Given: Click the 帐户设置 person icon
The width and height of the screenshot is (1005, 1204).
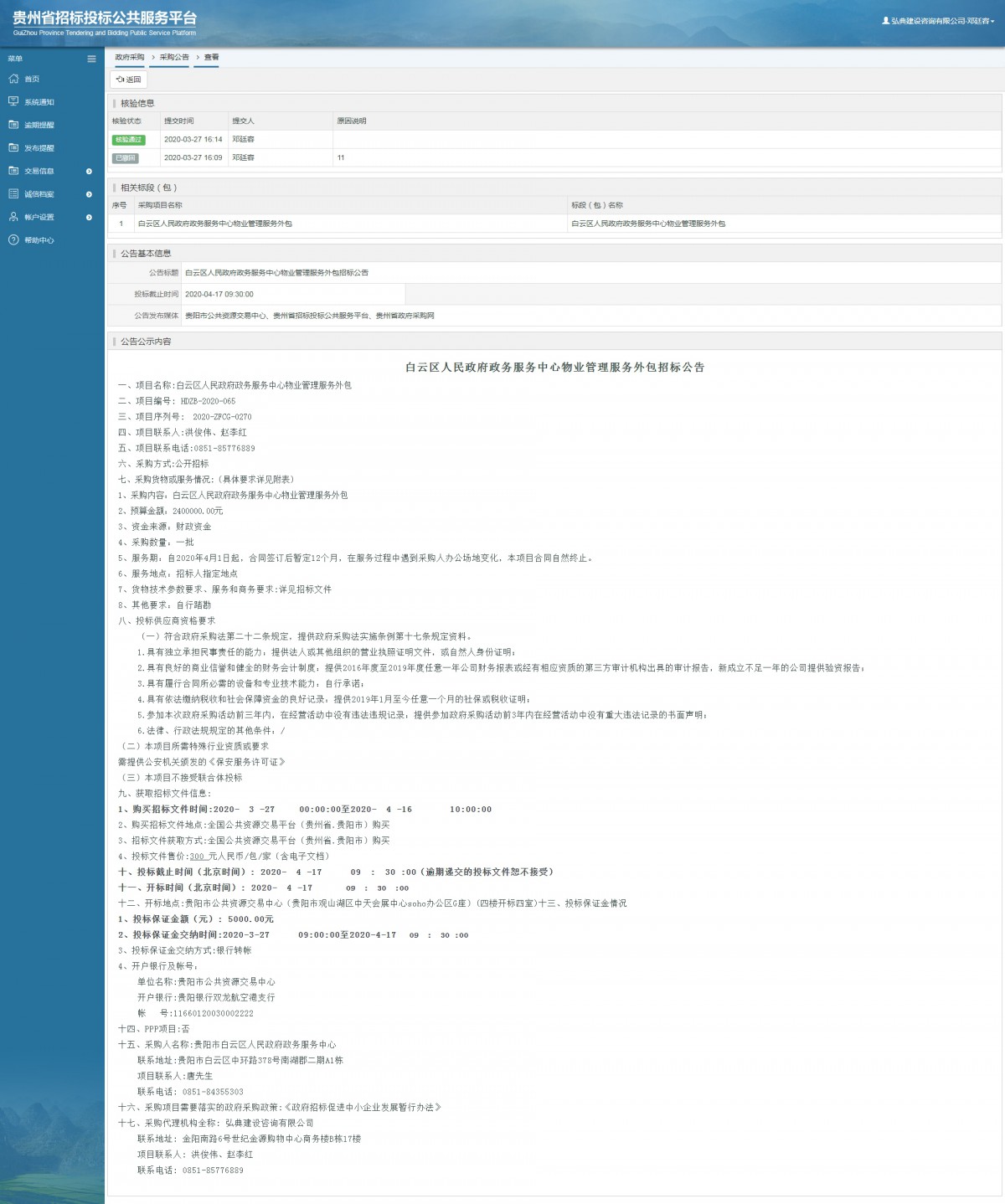Looking at the screenshot, I should click(13, 217).
